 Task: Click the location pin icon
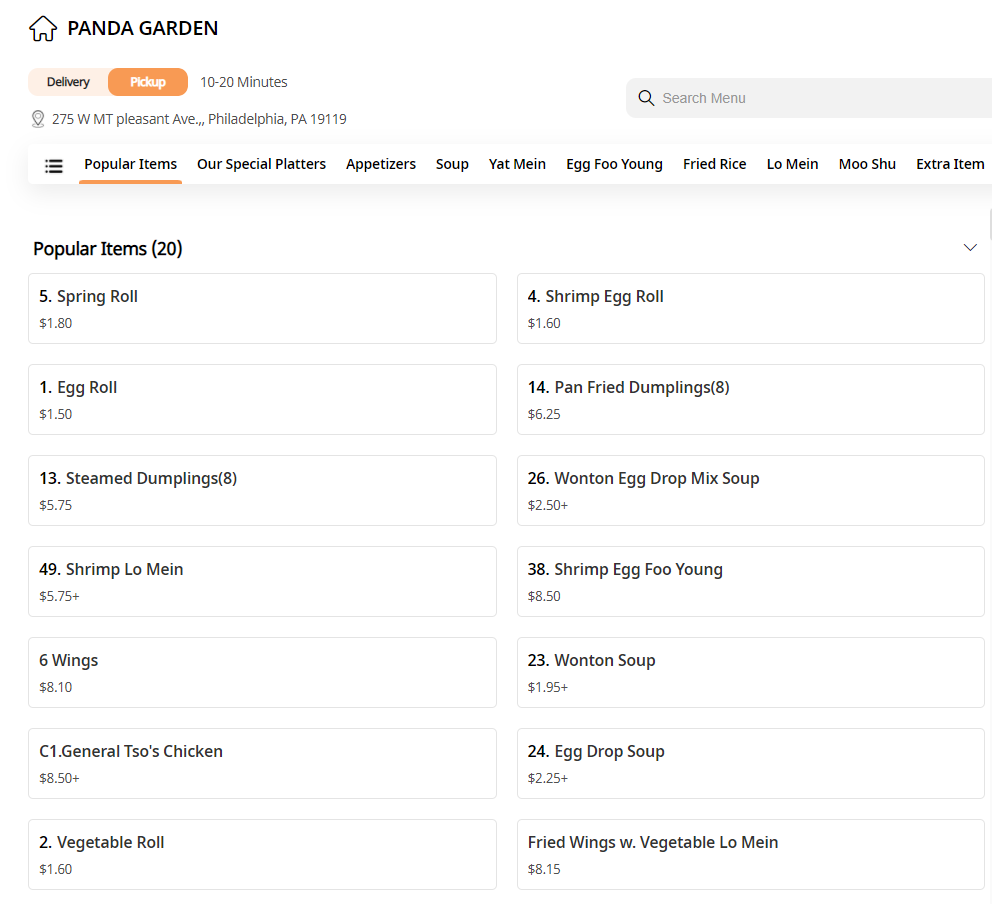39,120
